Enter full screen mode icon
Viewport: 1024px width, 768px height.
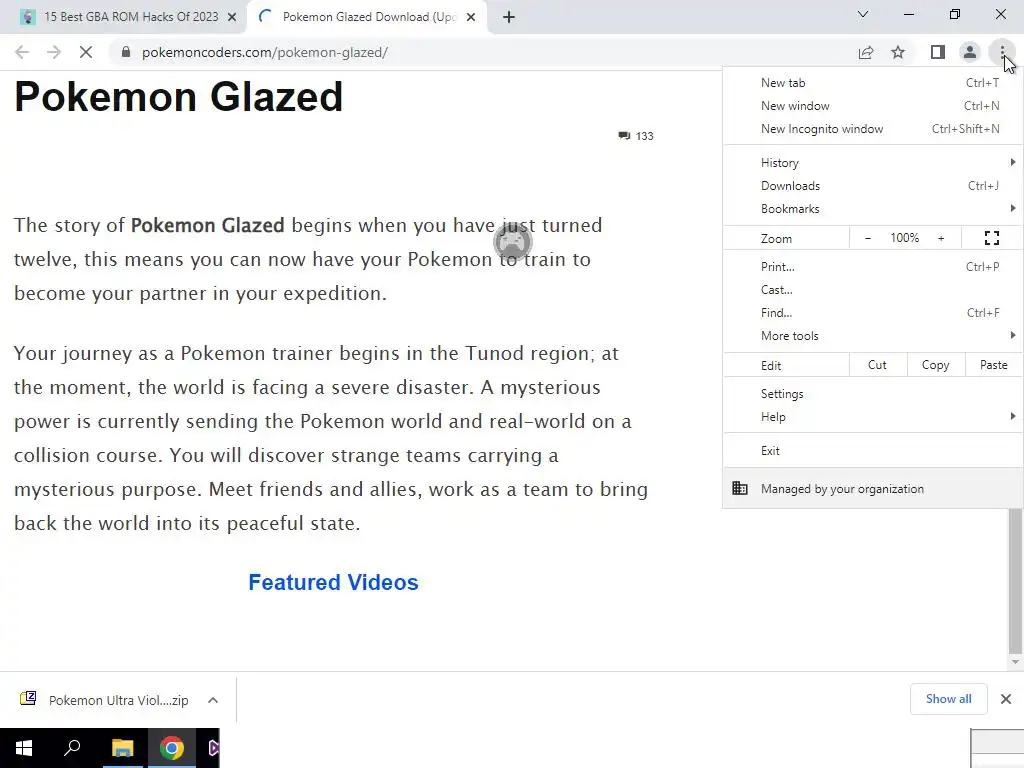pyautogui.click(x=991, y=238)
